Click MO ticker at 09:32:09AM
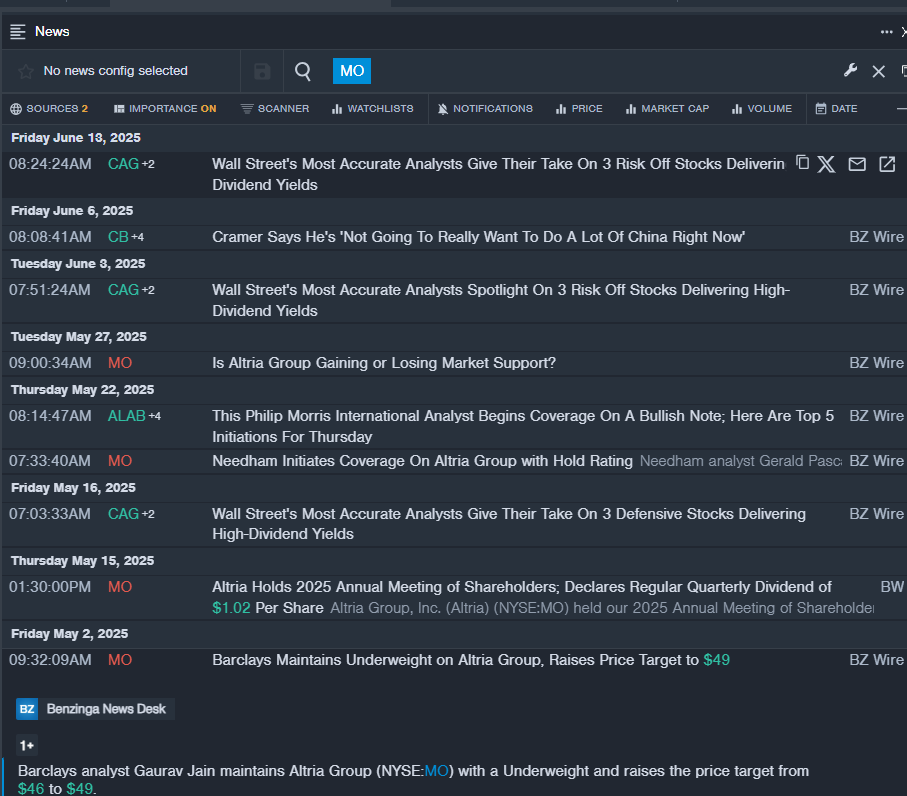 120,660
